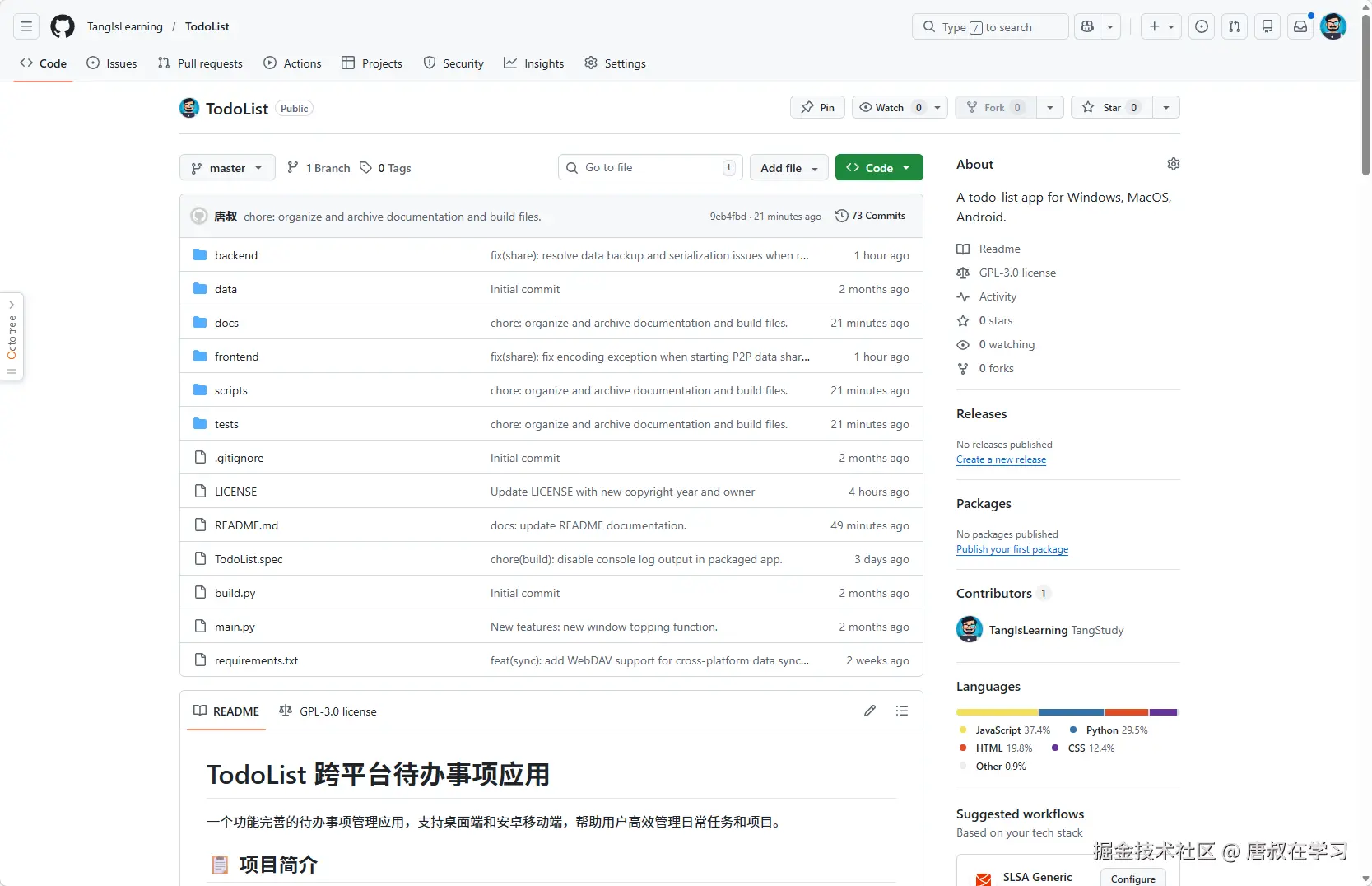Open the Insights tab
This screenshot has height=886, width=1372.
pyautogui.click(x=533, y=63)
